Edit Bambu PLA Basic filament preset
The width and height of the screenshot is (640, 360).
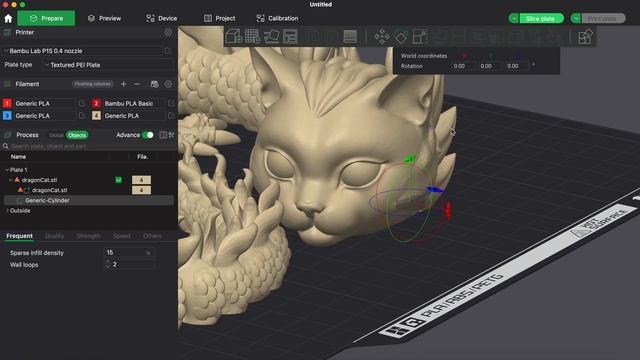pyautogui.click(x=171, y=103)
